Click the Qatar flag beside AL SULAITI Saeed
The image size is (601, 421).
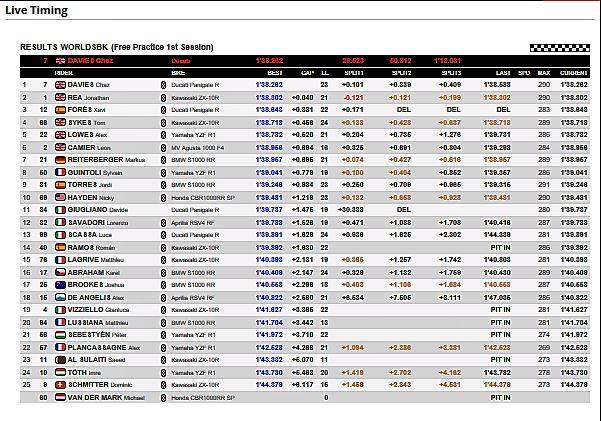[x=60, y=360]
